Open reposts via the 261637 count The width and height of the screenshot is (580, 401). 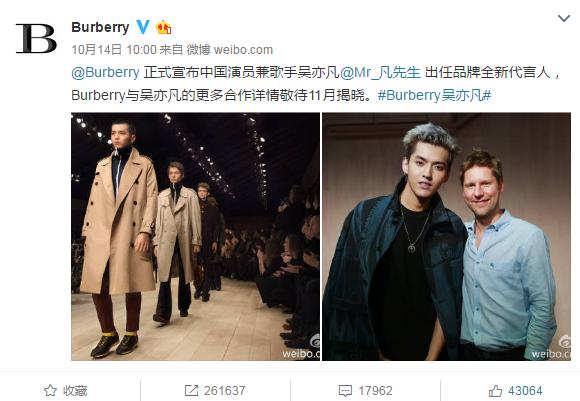(225, 391)
